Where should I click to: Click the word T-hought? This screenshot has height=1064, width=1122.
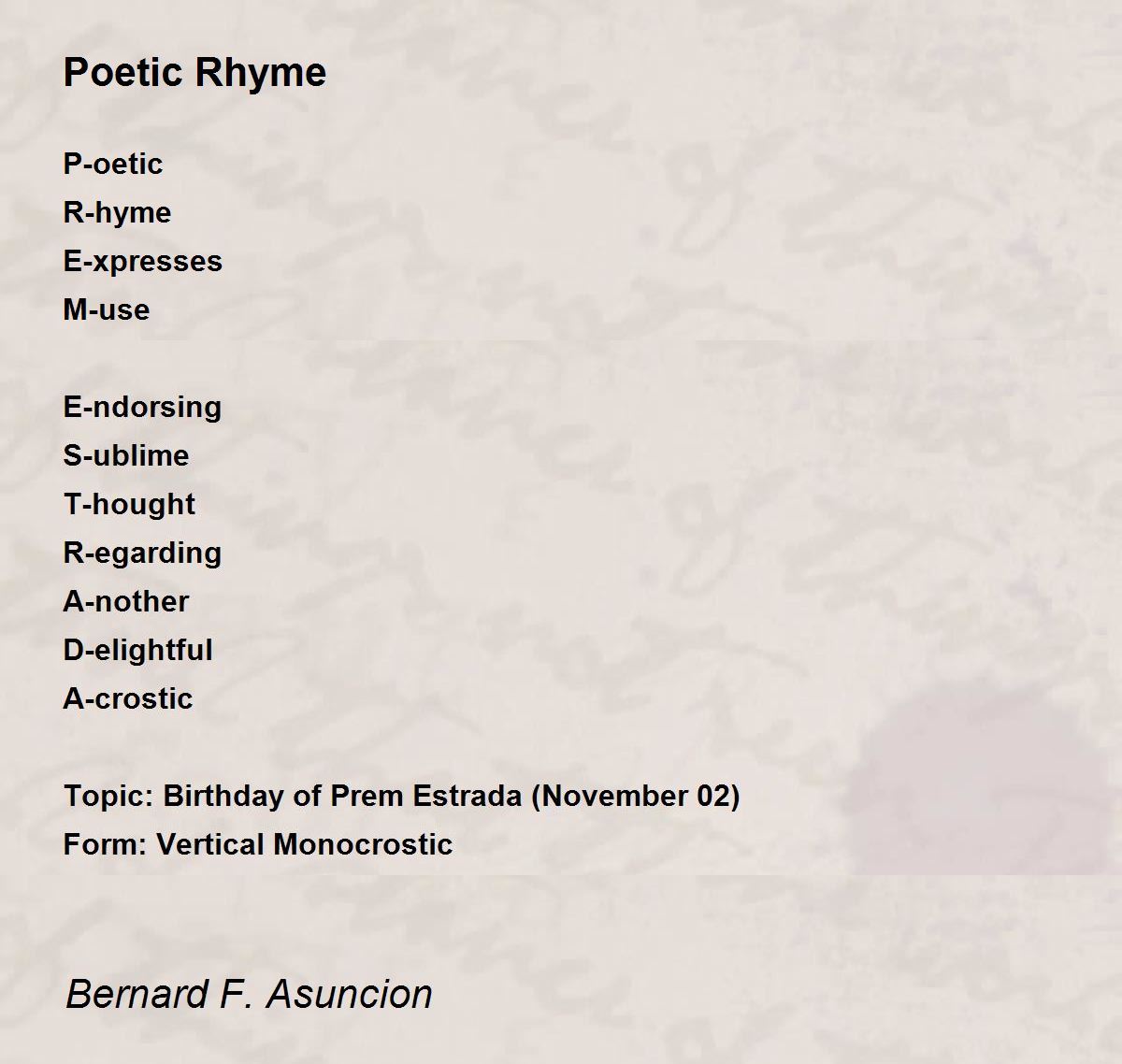point(129,504)
